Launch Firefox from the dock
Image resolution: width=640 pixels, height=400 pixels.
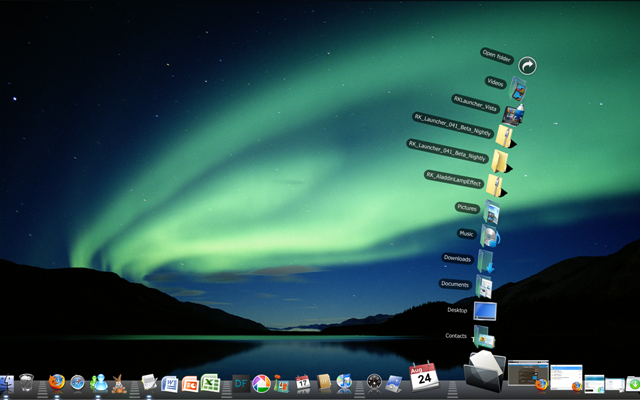[x=57, y=382]
